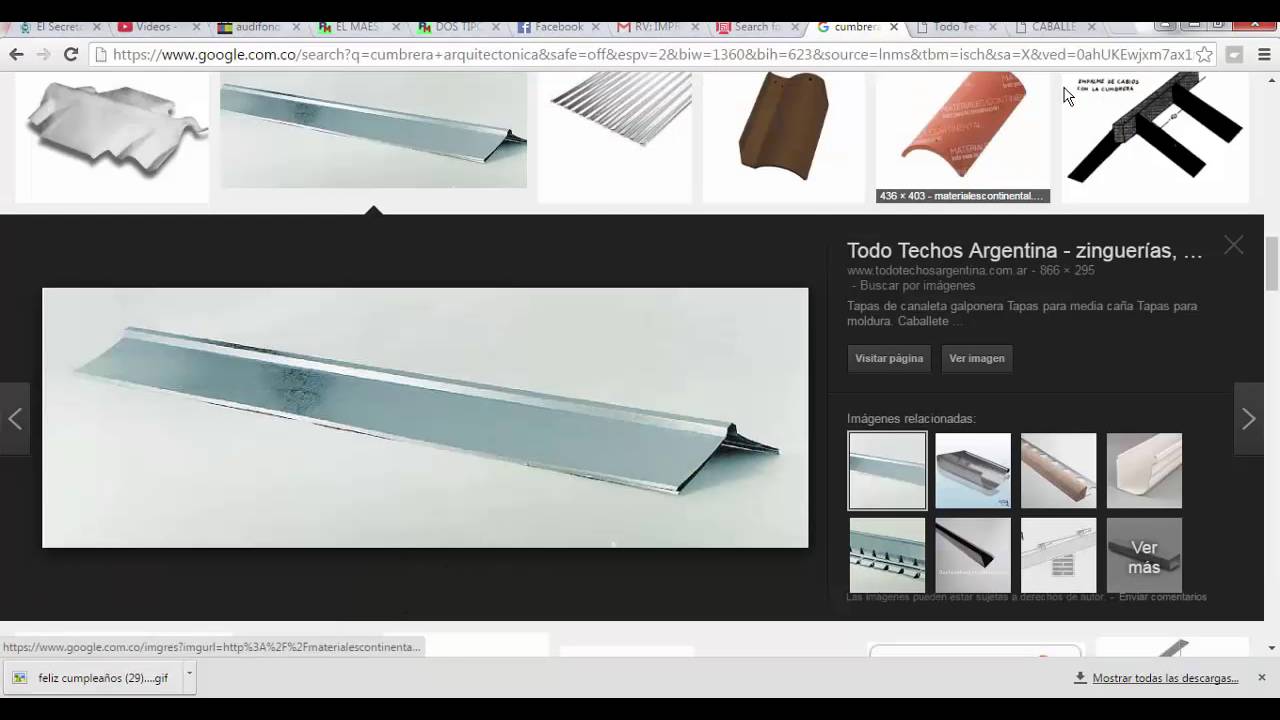Show next image with the right arrow
The image size is (1280, 720).
1249,419
